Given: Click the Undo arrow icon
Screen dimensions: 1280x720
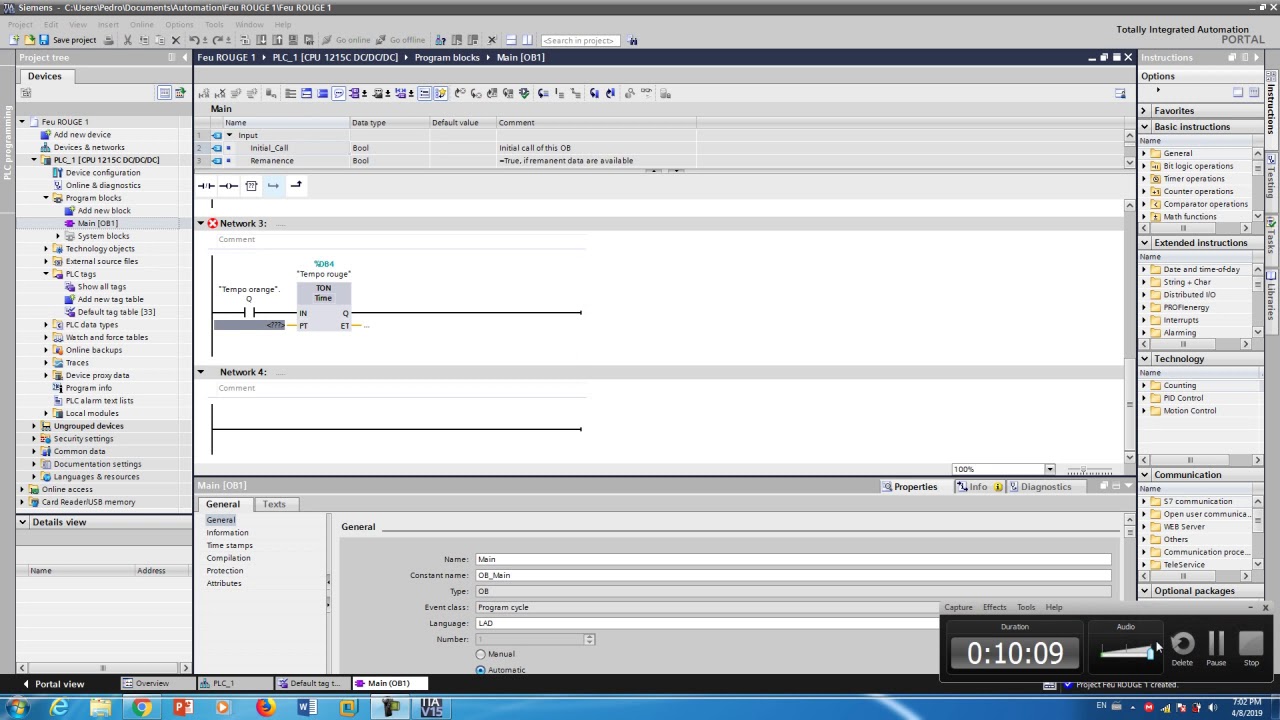Looking at the screenshot, I should pos(193,40).
